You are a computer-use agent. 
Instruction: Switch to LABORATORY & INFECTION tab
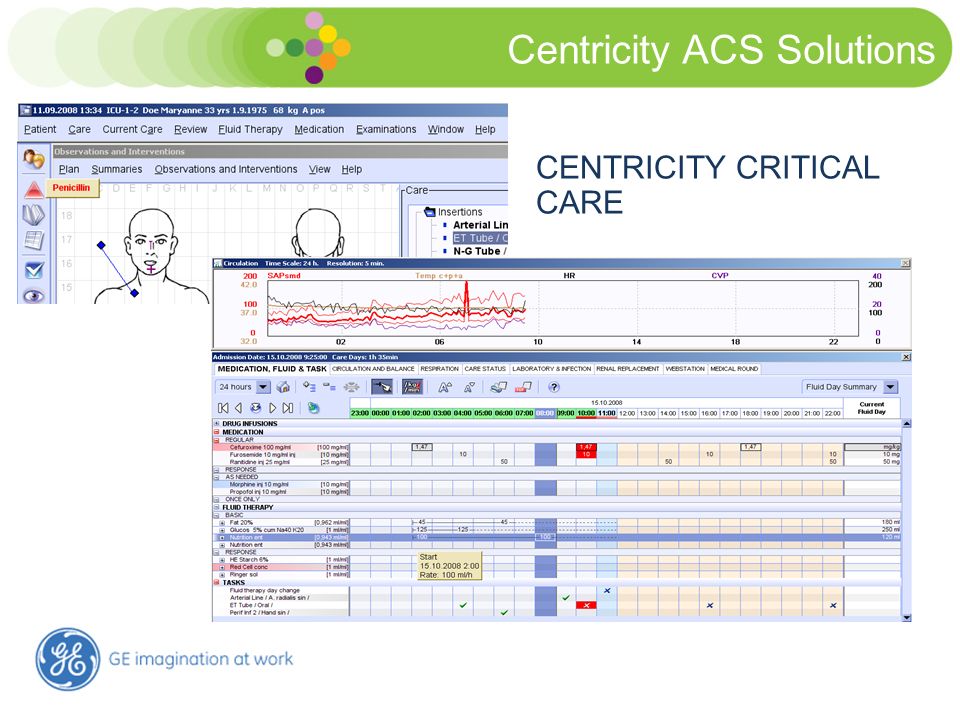552,369
